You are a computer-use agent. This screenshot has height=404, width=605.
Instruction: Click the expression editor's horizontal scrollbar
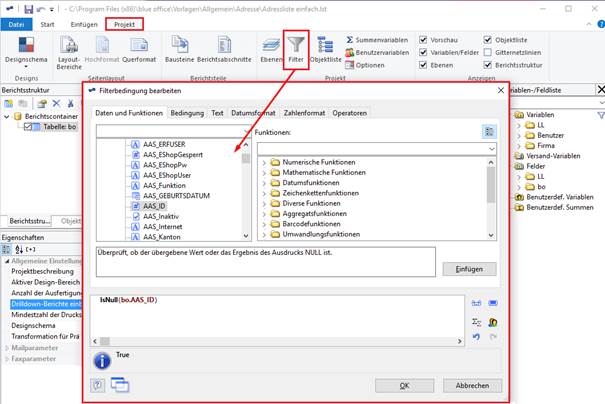click(277, 341)
